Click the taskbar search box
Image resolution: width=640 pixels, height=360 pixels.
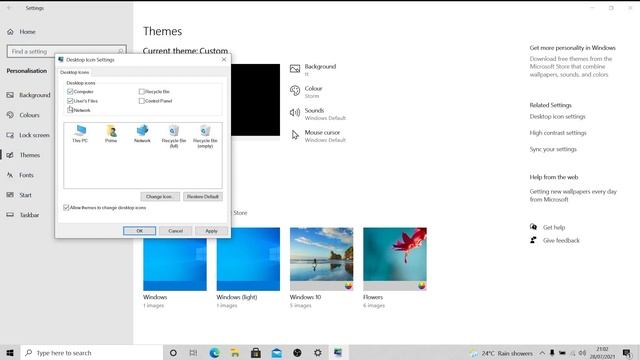pyautogui.click(x=92, y=353)
